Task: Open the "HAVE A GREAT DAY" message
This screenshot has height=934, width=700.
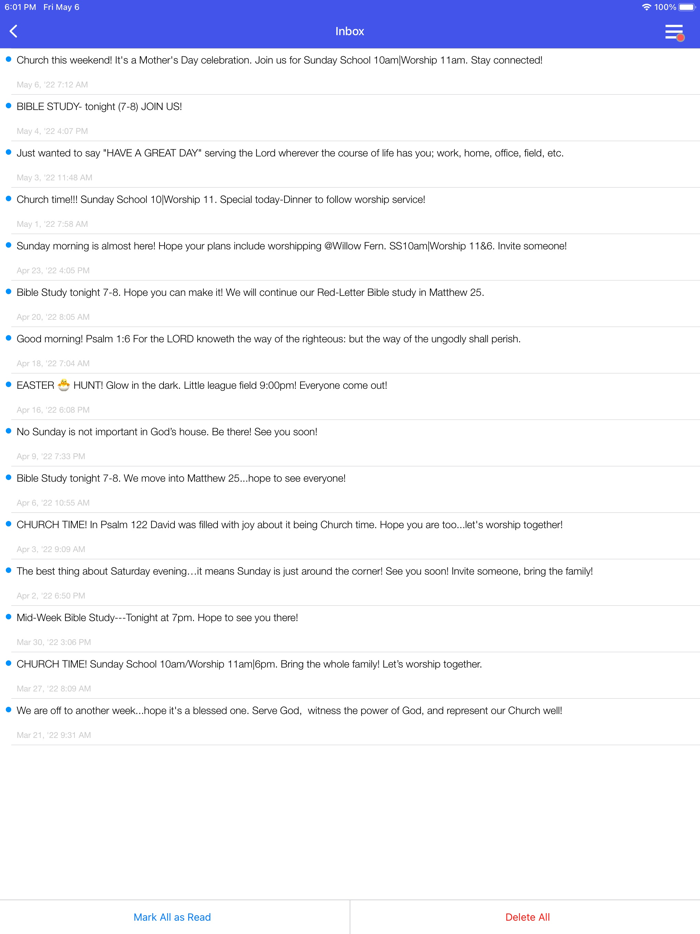Action: tap(290, 154)
